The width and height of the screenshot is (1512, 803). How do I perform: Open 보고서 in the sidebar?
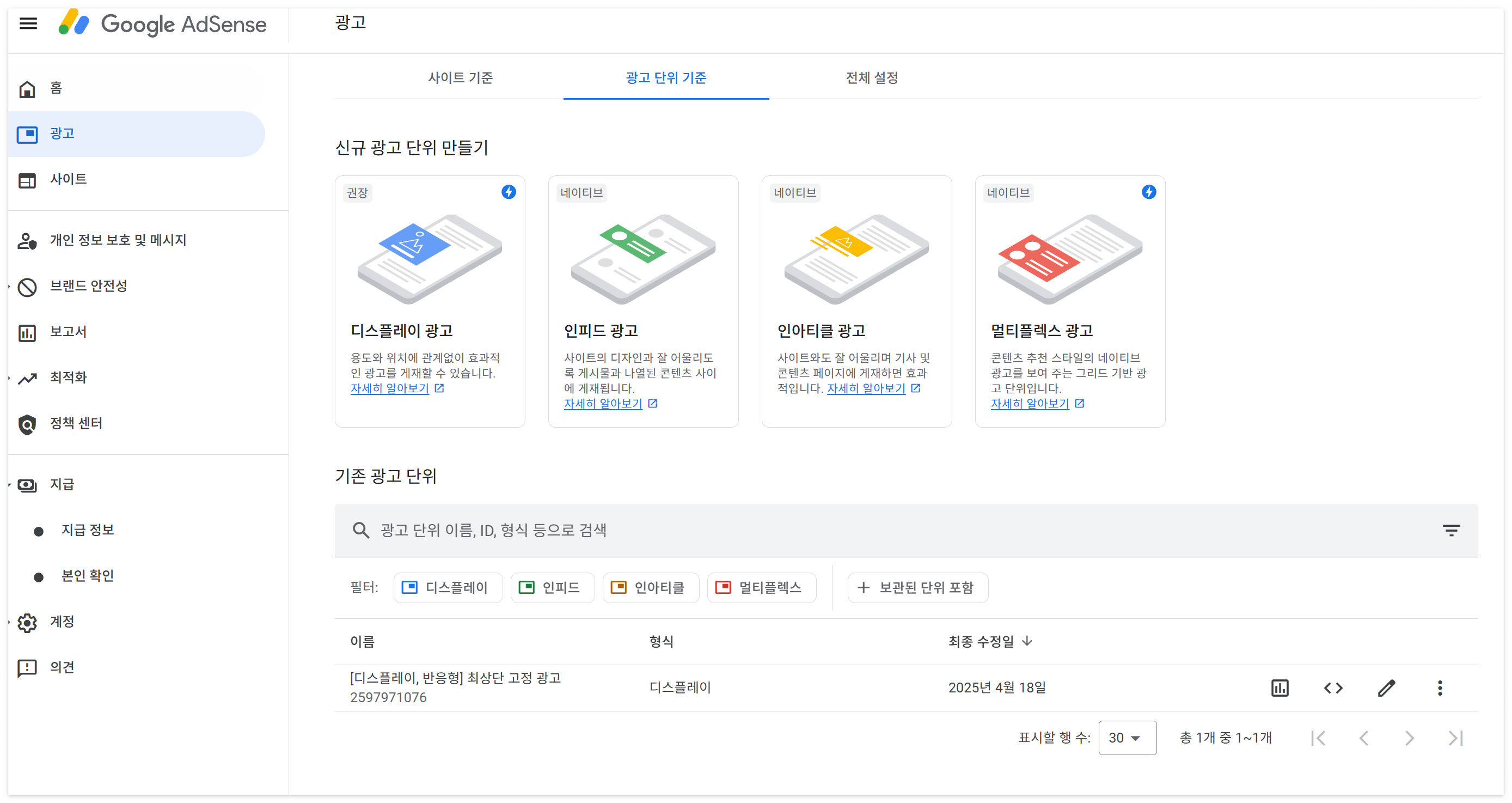click(x=68, y=331)
